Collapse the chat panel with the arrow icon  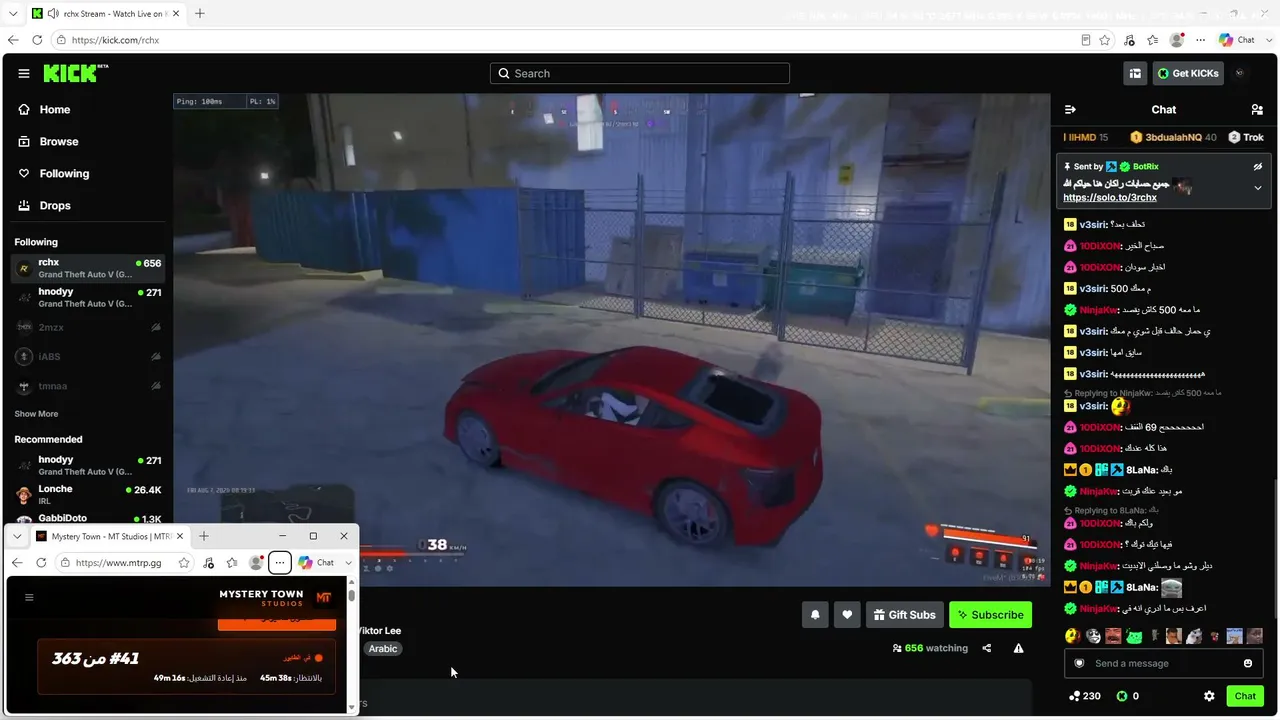pos(1070,110)
